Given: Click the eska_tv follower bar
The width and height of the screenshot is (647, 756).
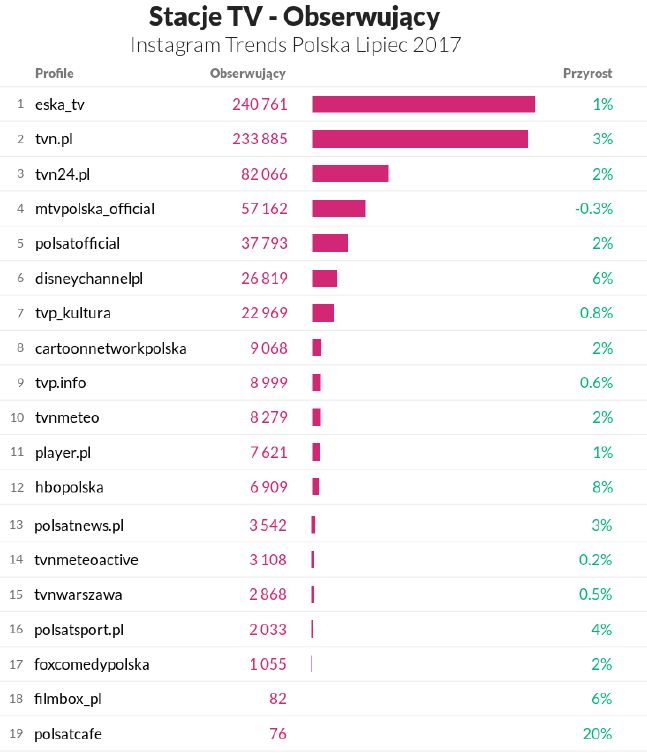Looking at the screenshot, I should [423, 104].
